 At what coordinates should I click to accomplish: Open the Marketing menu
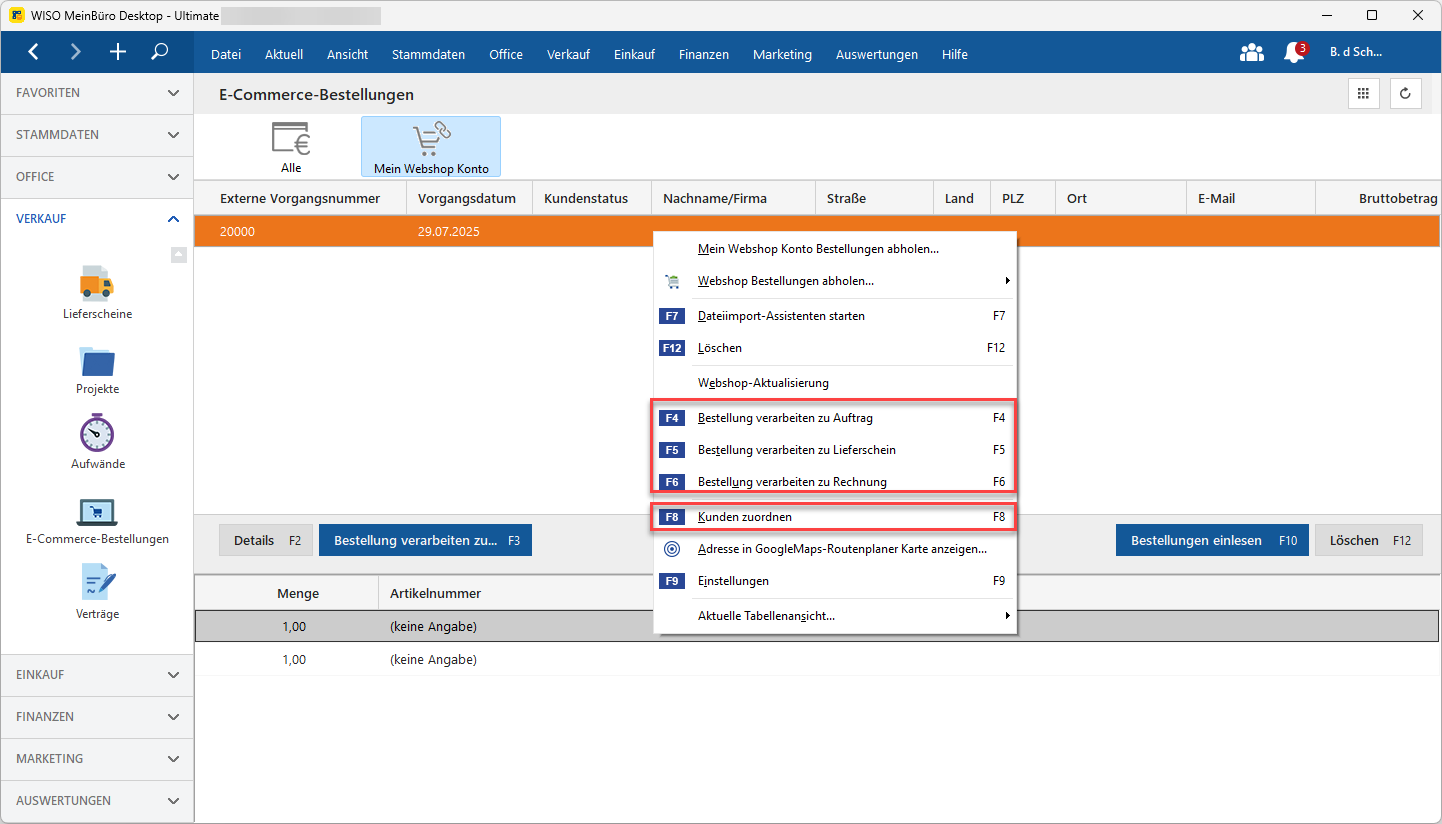(782, 55)
